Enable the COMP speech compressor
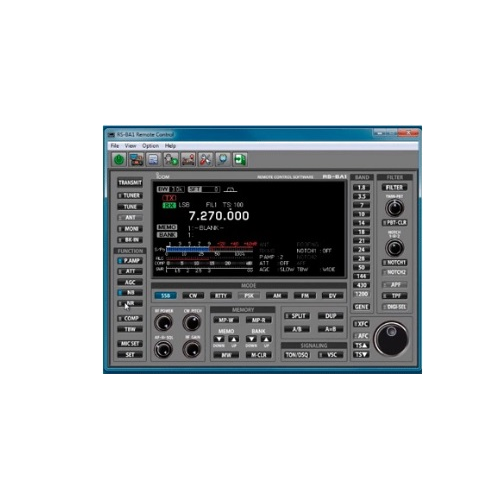500x500 pixels. coord(130,318)
